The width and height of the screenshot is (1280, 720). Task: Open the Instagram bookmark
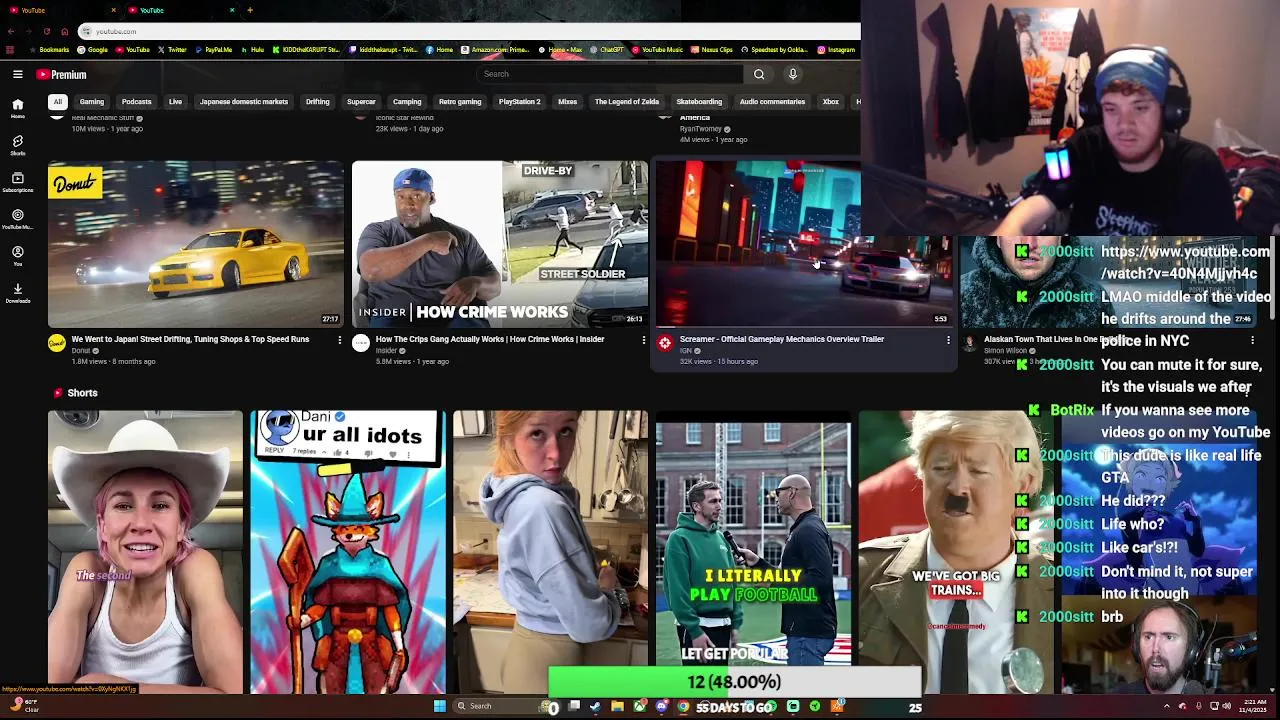coord(836,50)
